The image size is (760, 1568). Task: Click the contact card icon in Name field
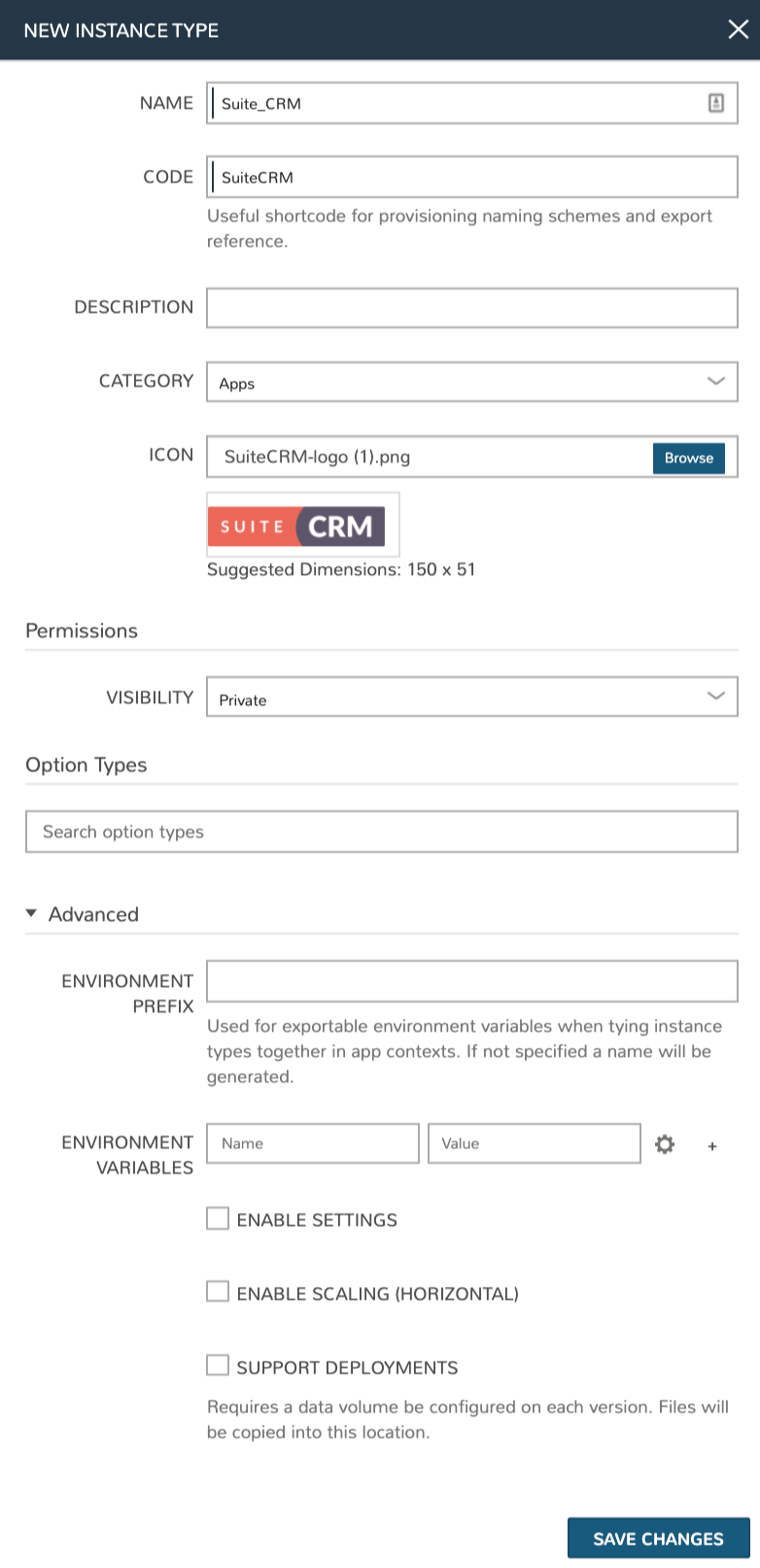pyautogui.click(x=716, y=103)
